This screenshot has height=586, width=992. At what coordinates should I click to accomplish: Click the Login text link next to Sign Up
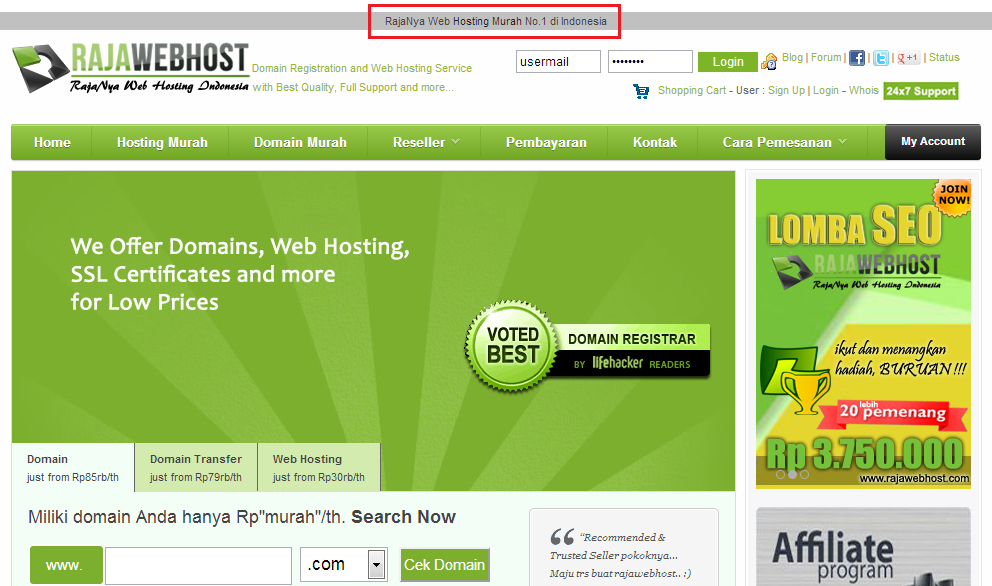point(826,90)
